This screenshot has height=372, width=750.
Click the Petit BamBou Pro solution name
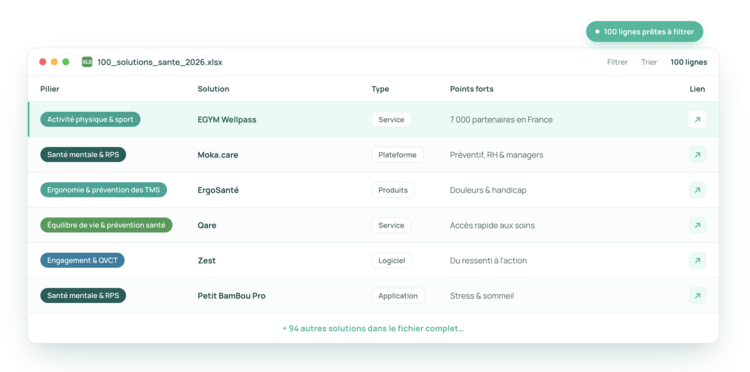point(232,296)
